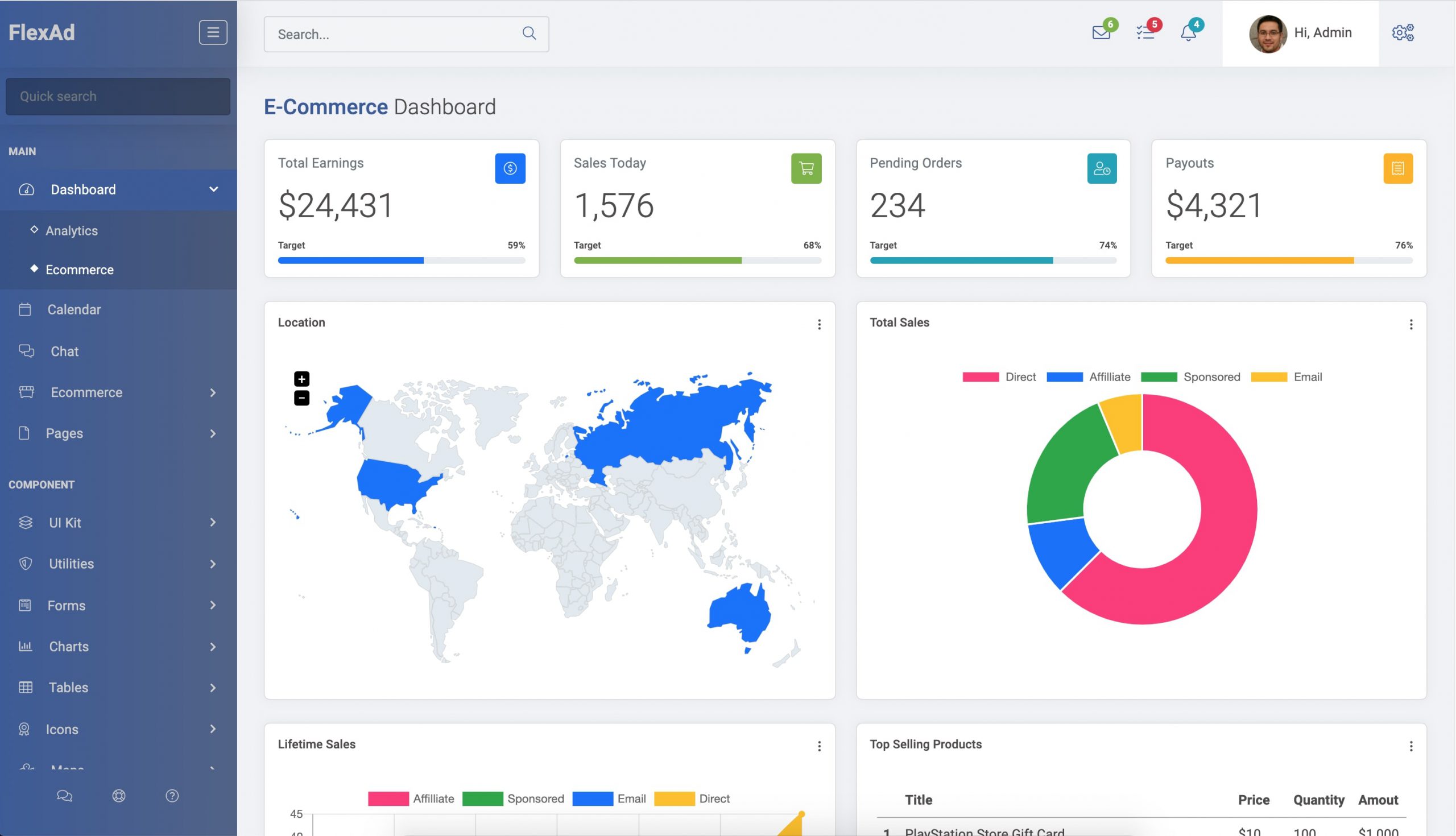The height and width of the screenshot is (836, 1456).
Task: Click the Forms sidebar icon
Action: (x=24, y=605)
